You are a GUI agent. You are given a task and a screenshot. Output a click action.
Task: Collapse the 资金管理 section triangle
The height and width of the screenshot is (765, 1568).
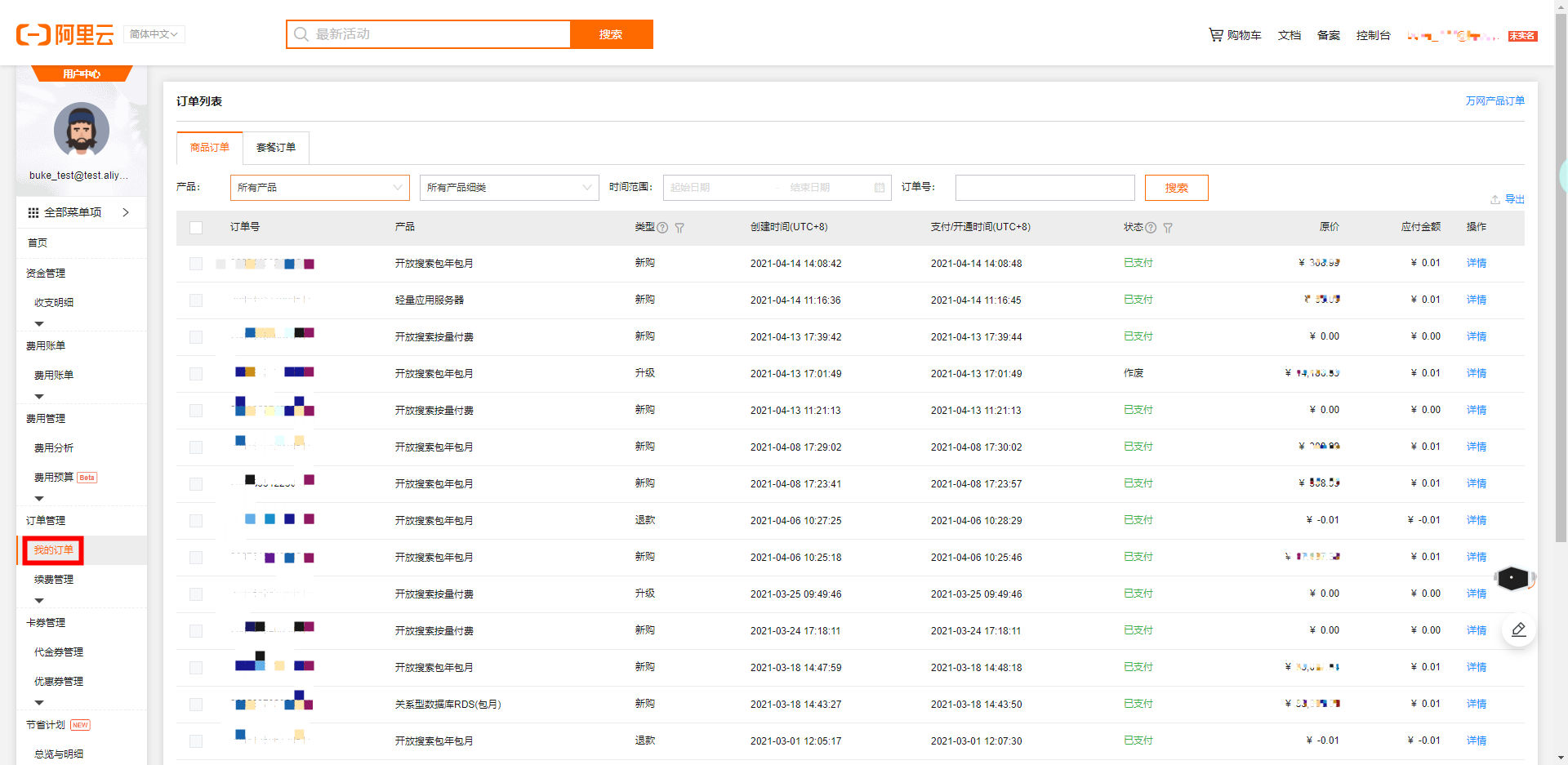[x=39, y=324]
